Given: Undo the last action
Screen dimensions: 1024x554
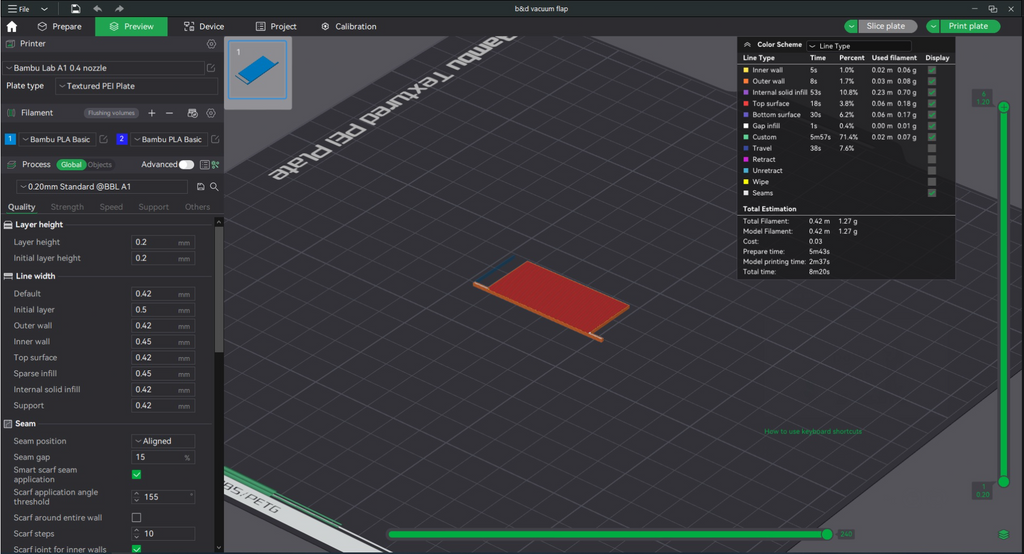Looking at the screenshot, I should 97,8.
